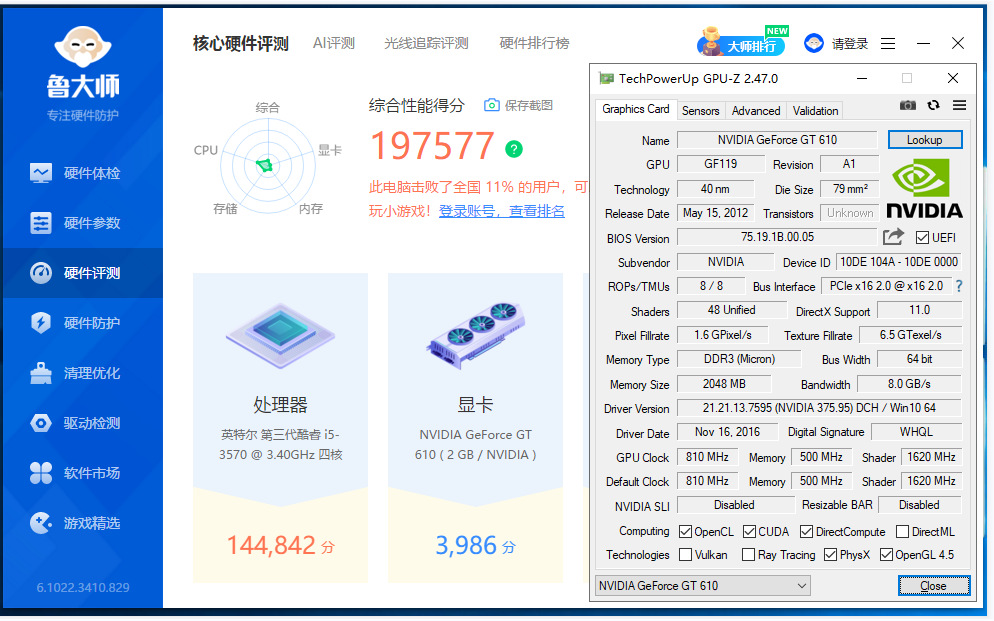Open the GPU-Z hamburger menu
994x621 pixels.
click(959, 106)
